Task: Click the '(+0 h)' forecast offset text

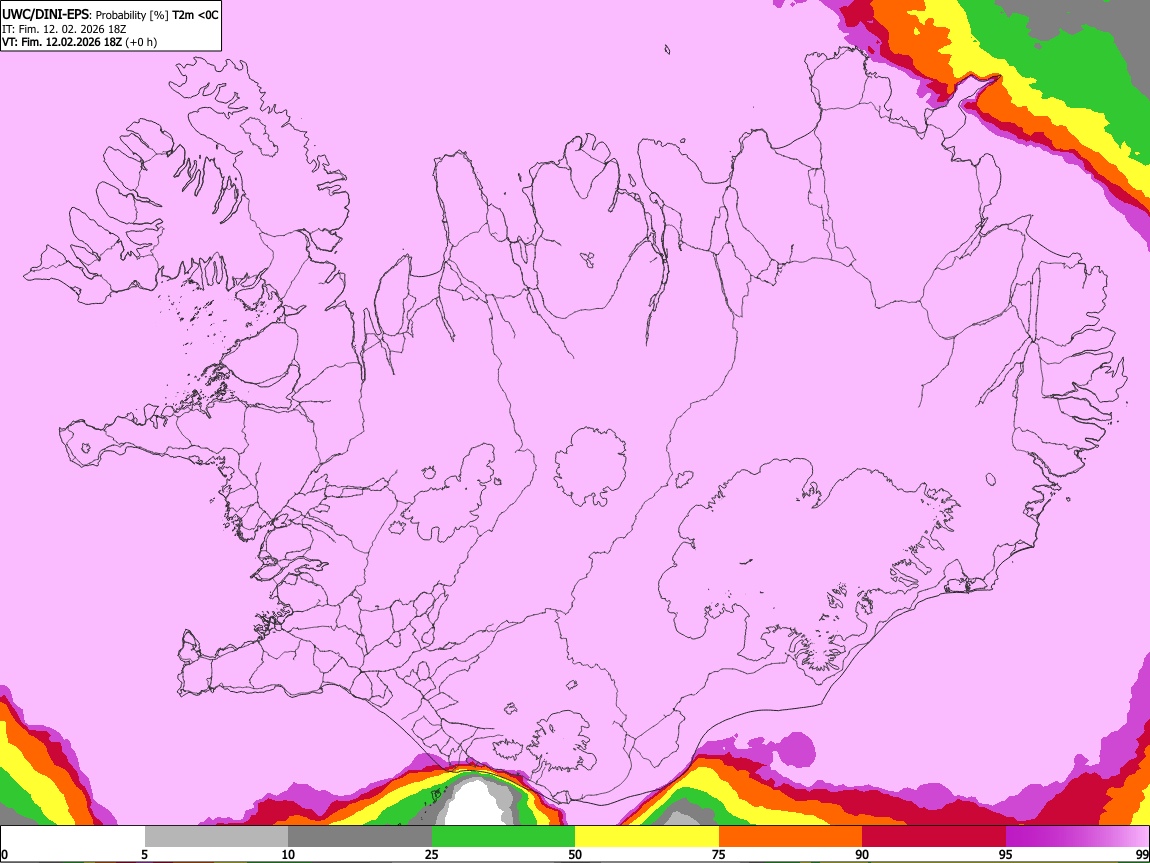Action: click(141, 42)
